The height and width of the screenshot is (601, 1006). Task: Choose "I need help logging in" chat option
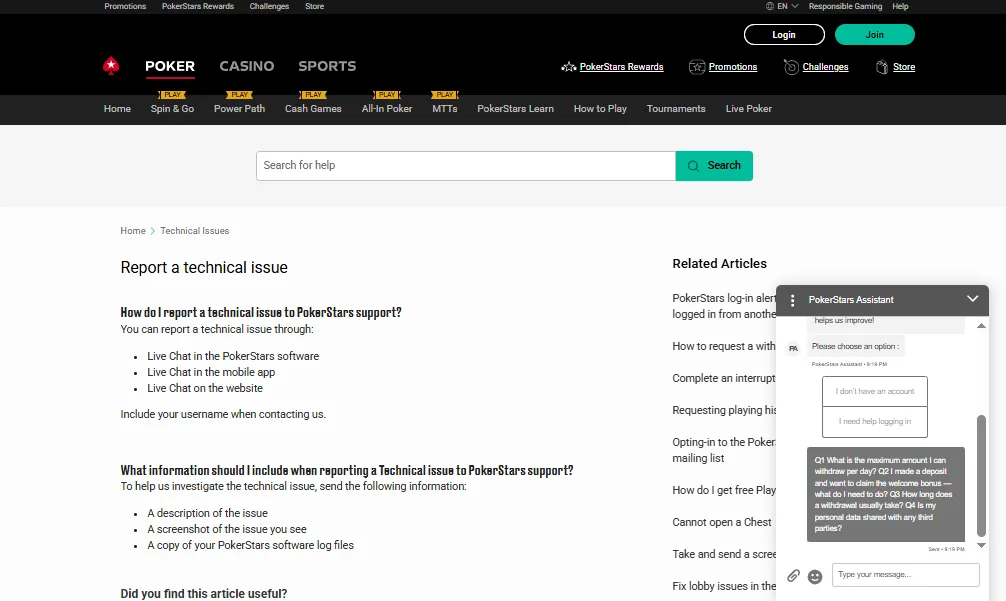[x=874, y=421]
